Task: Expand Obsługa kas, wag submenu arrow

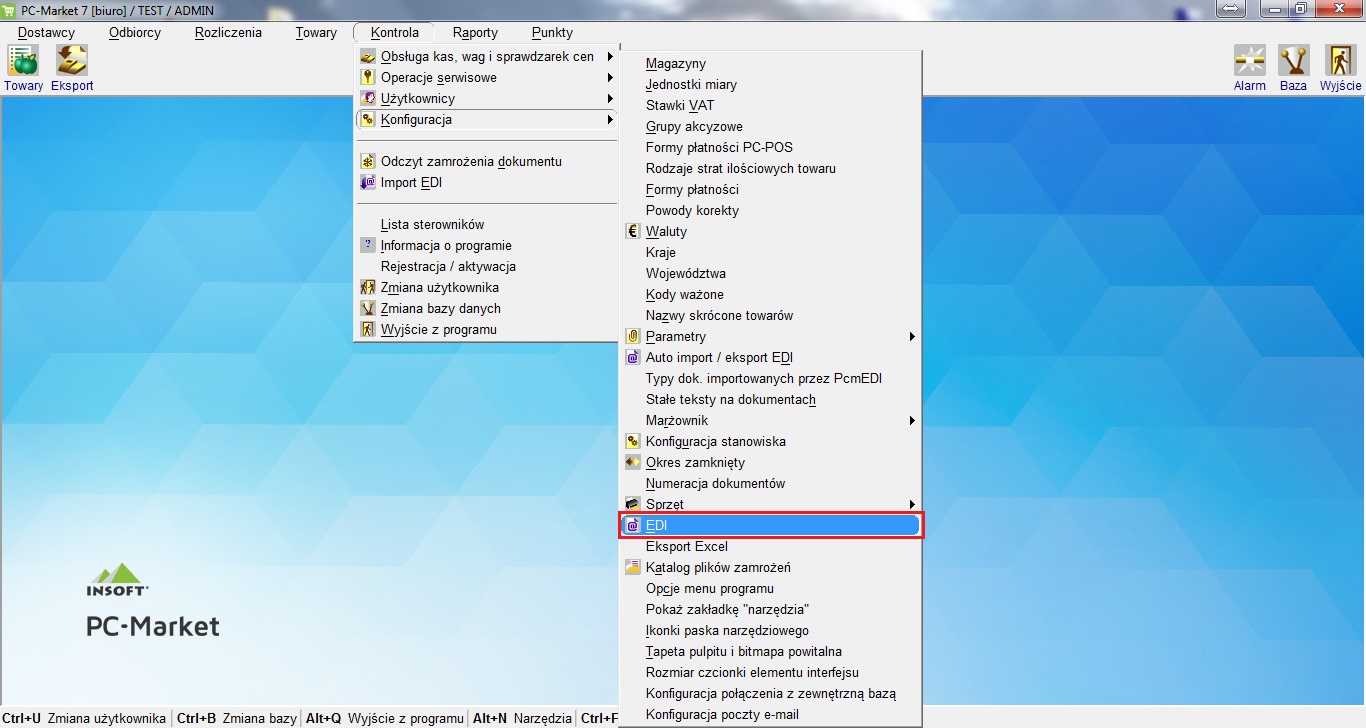Action: (610, 57)
